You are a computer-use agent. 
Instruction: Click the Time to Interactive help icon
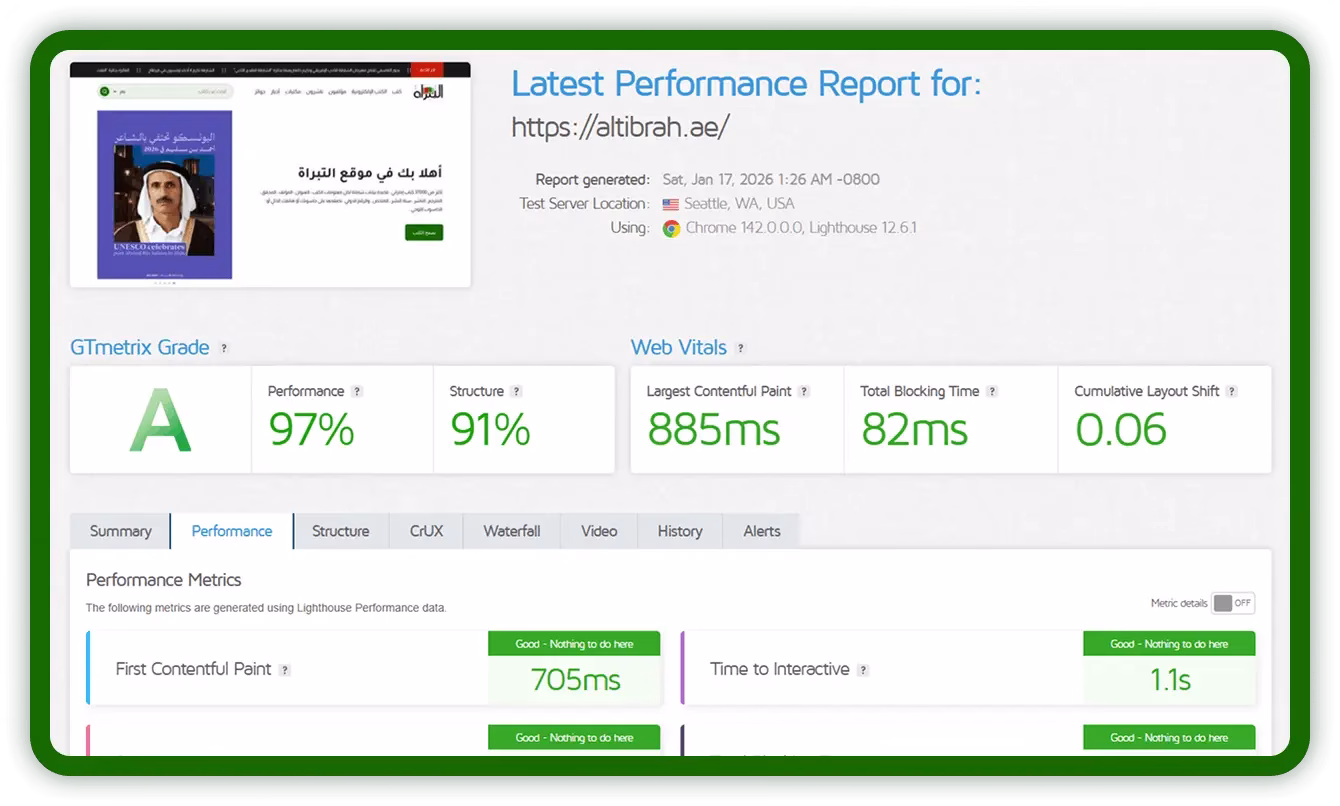(x=863, y=670)
